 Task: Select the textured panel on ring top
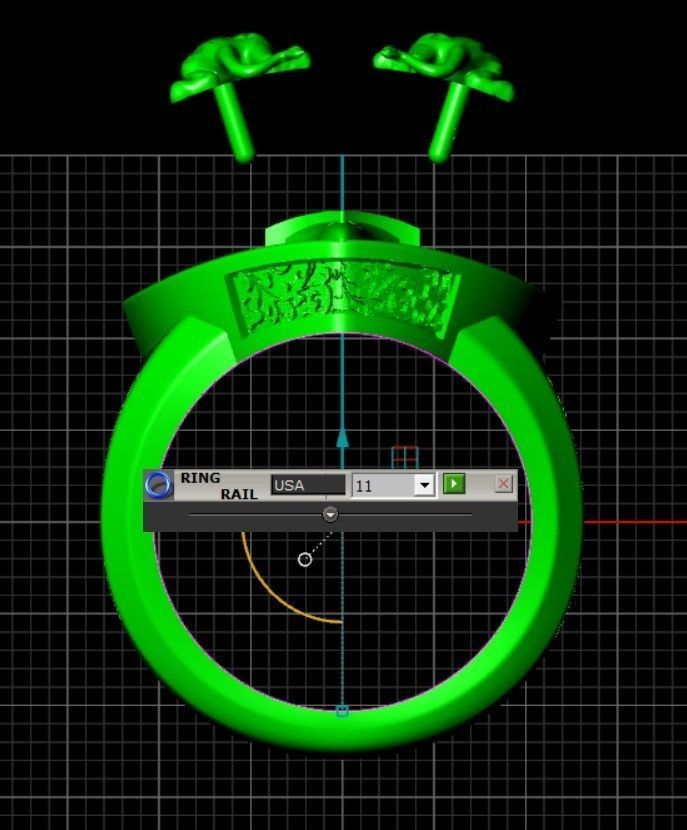point(343,298)
